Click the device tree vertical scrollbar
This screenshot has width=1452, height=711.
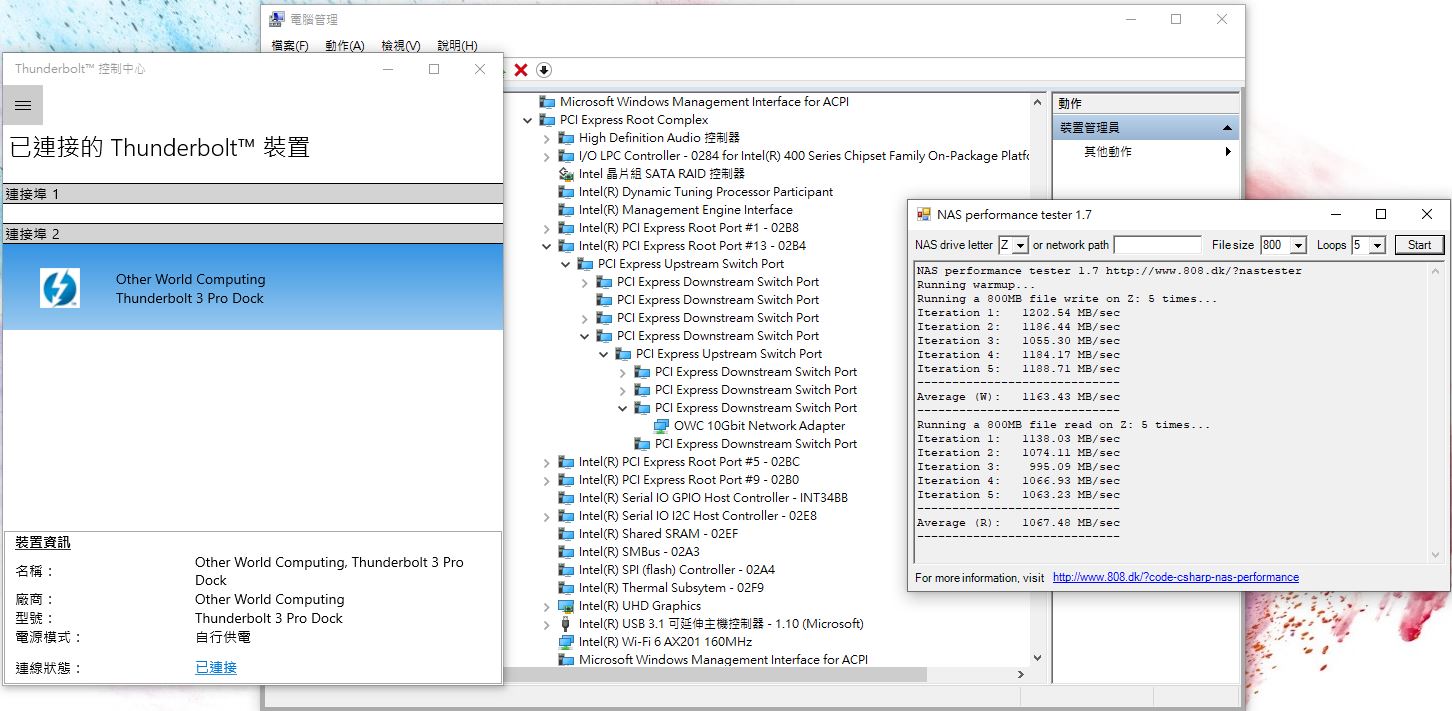click(x=1037, y=380)
